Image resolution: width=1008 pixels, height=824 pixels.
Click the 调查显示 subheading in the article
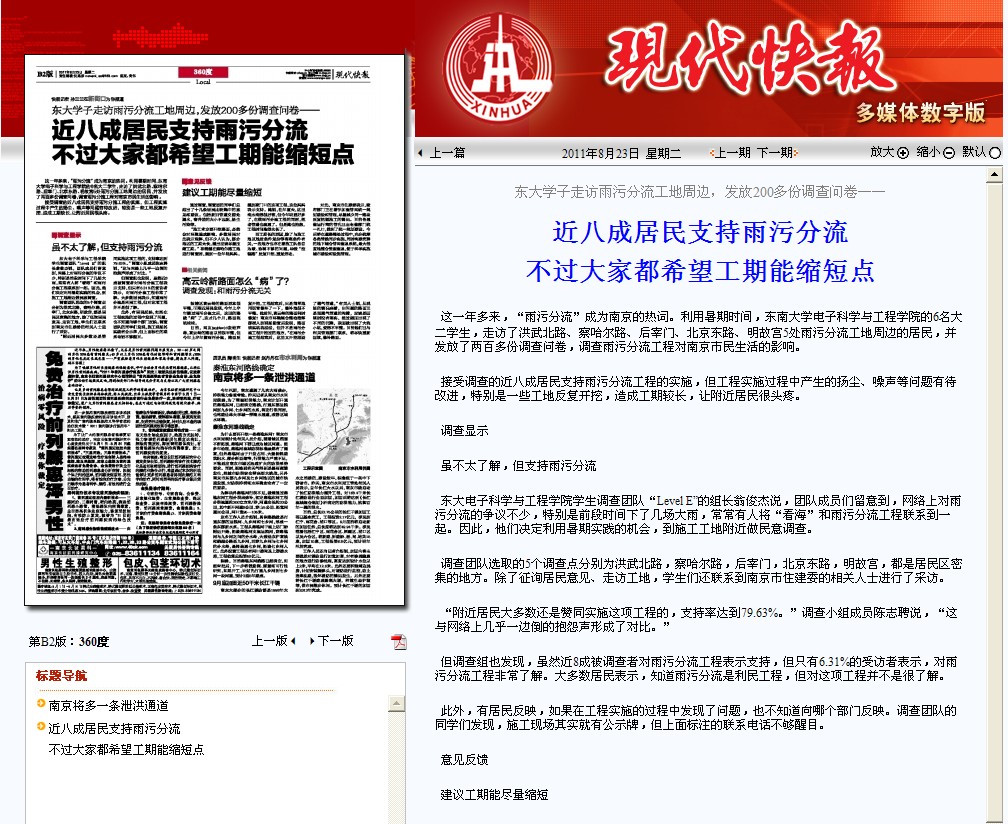point(464,431)
